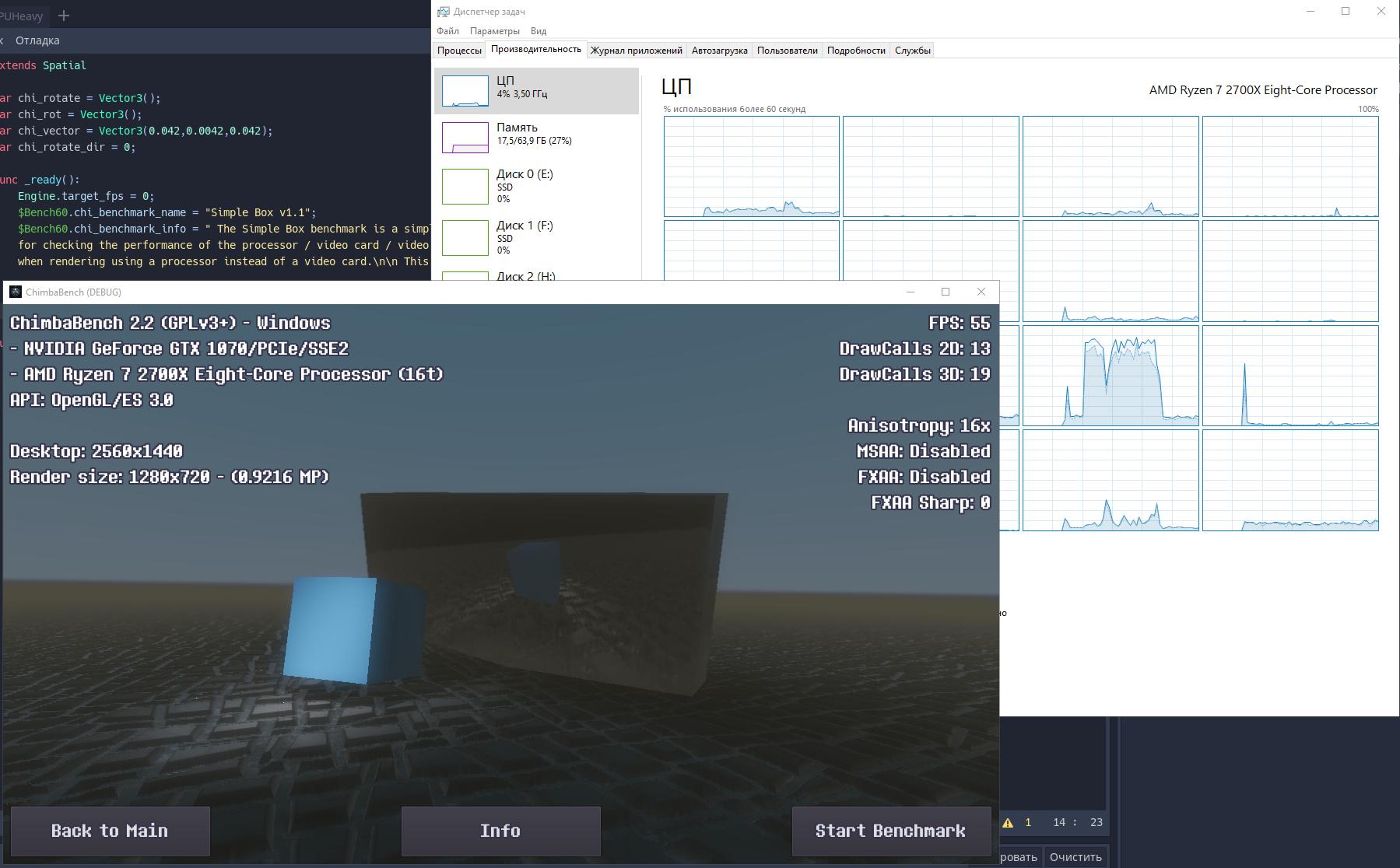The image size is (1400, 868).
Task: Select Диск 1 (F:) in performance sidebar
Action: [536, 237]
